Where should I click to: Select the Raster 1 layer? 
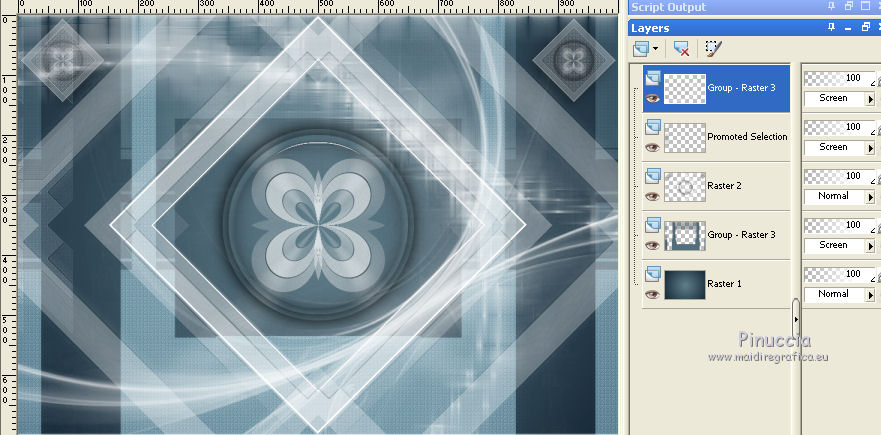pyautogui.click(x=724, y=284)
